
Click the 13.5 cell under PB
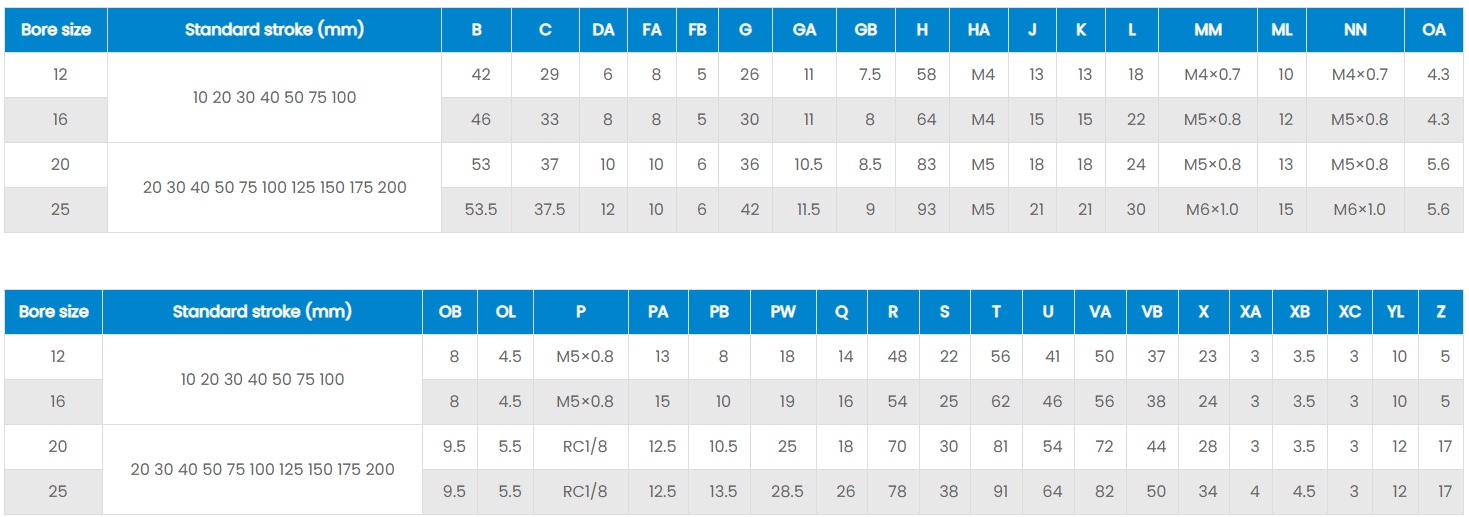(723, 492)
